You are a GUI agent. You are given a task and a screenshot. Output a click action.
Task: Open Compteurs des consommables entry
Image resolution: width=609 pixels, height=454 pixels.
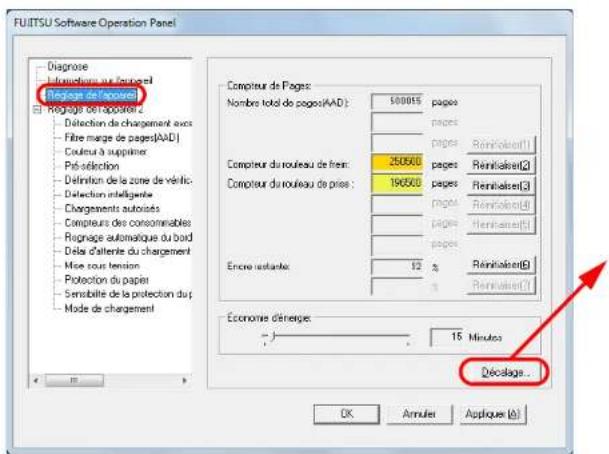click(x=128, y=223)
